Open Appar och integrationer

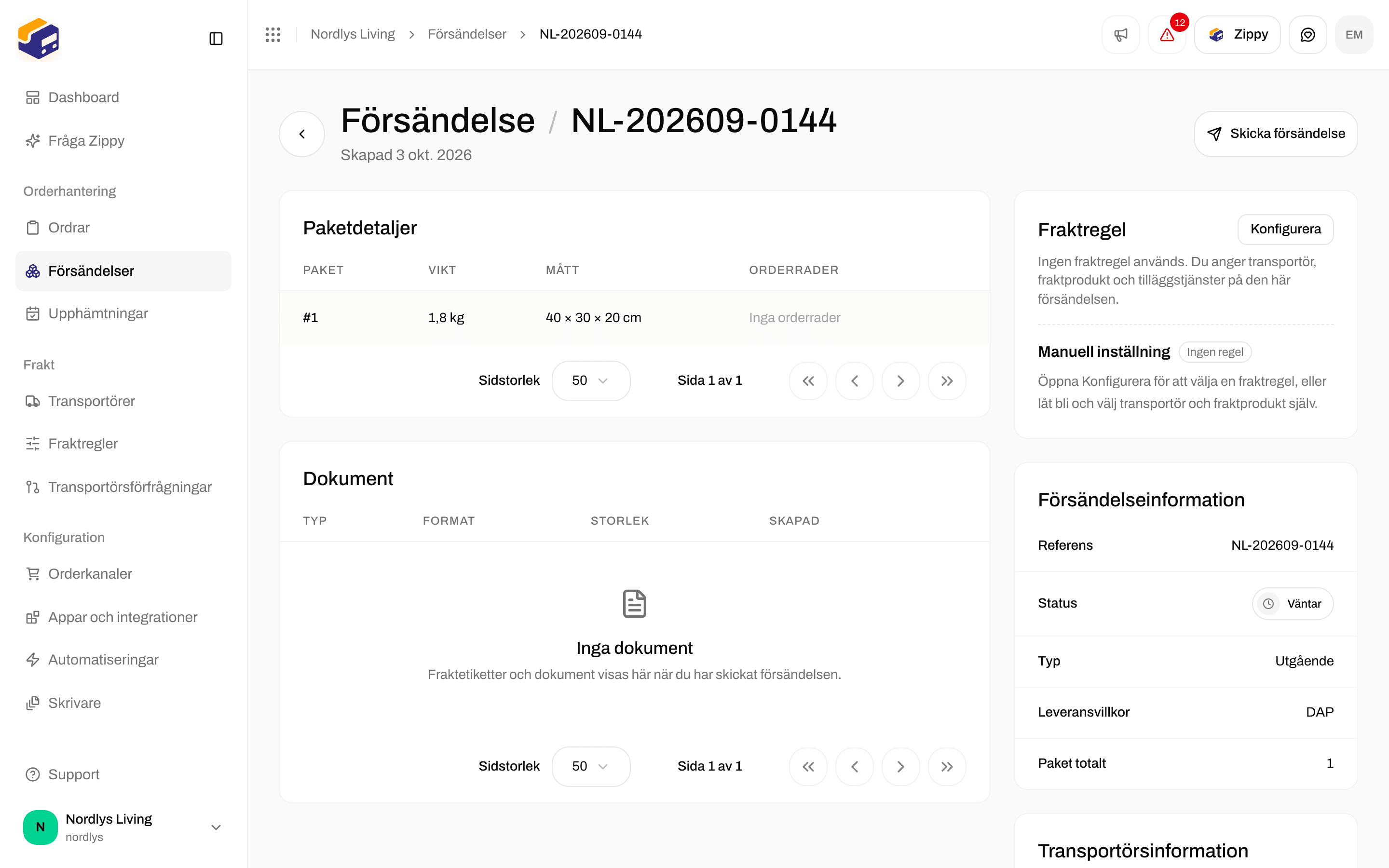(x=123, y=617)
